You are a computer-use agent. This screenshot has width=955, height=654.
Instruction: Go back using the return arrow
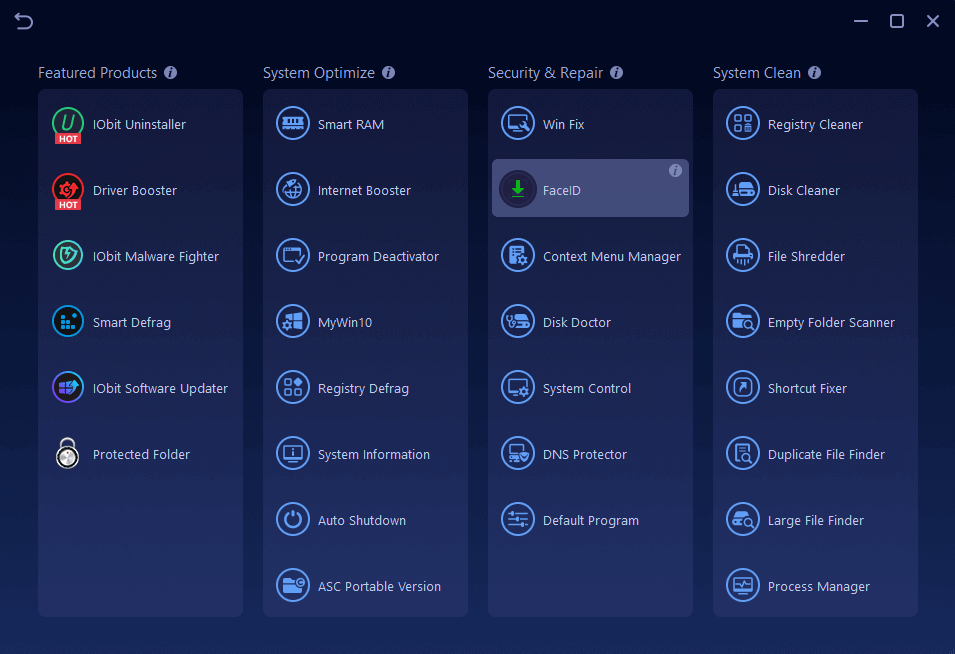[x=24, y=21]
